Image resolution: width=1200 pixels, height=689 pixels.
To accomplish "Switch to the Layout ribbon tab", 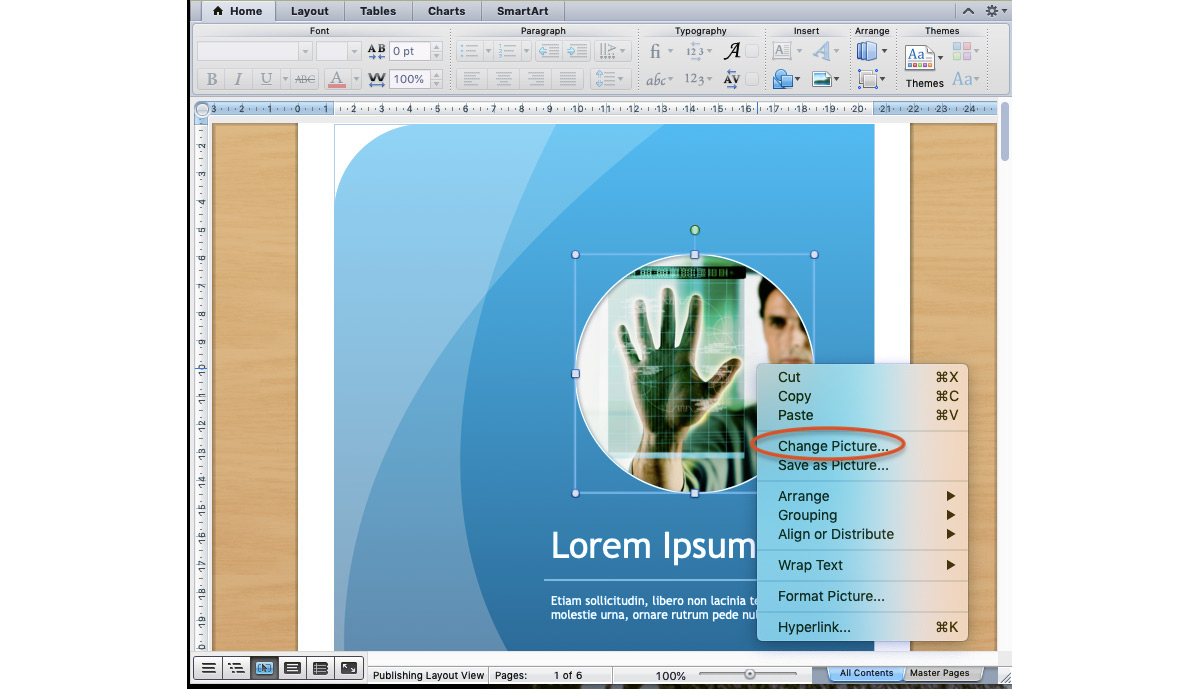I will 309,11.
